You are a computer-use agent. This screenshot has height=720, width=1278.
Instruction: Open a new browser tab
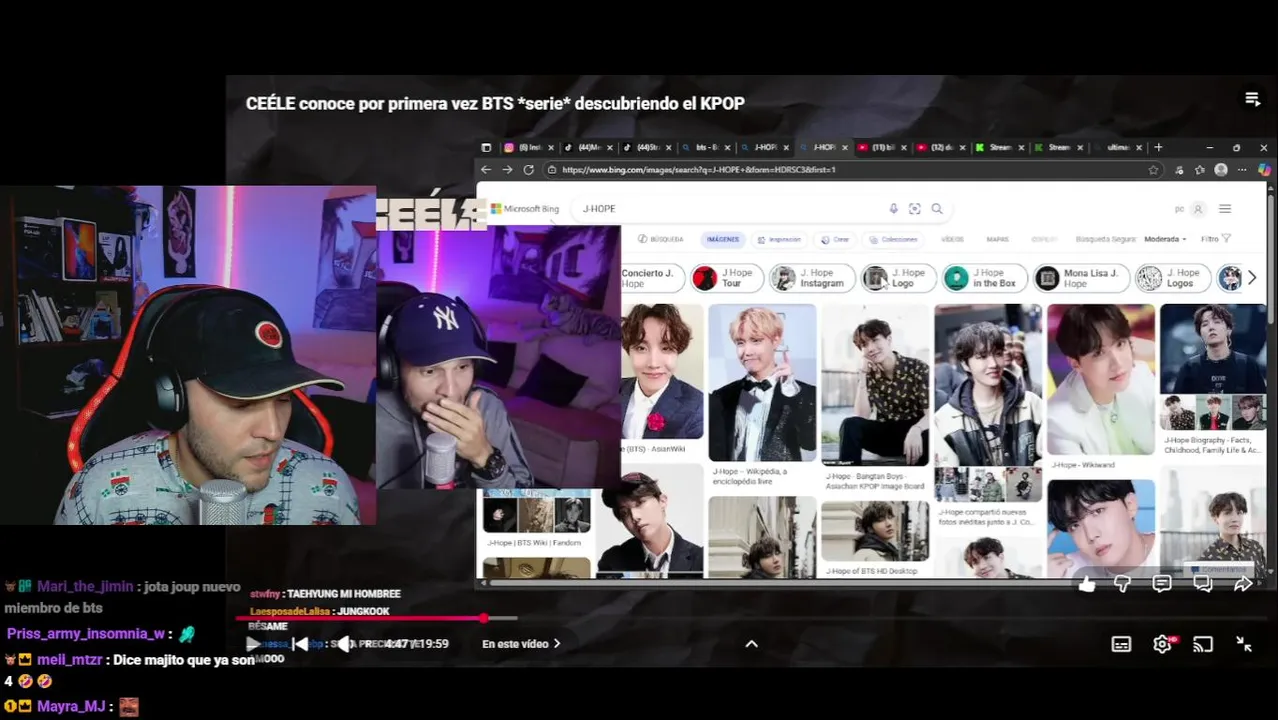click(1158, 147)
